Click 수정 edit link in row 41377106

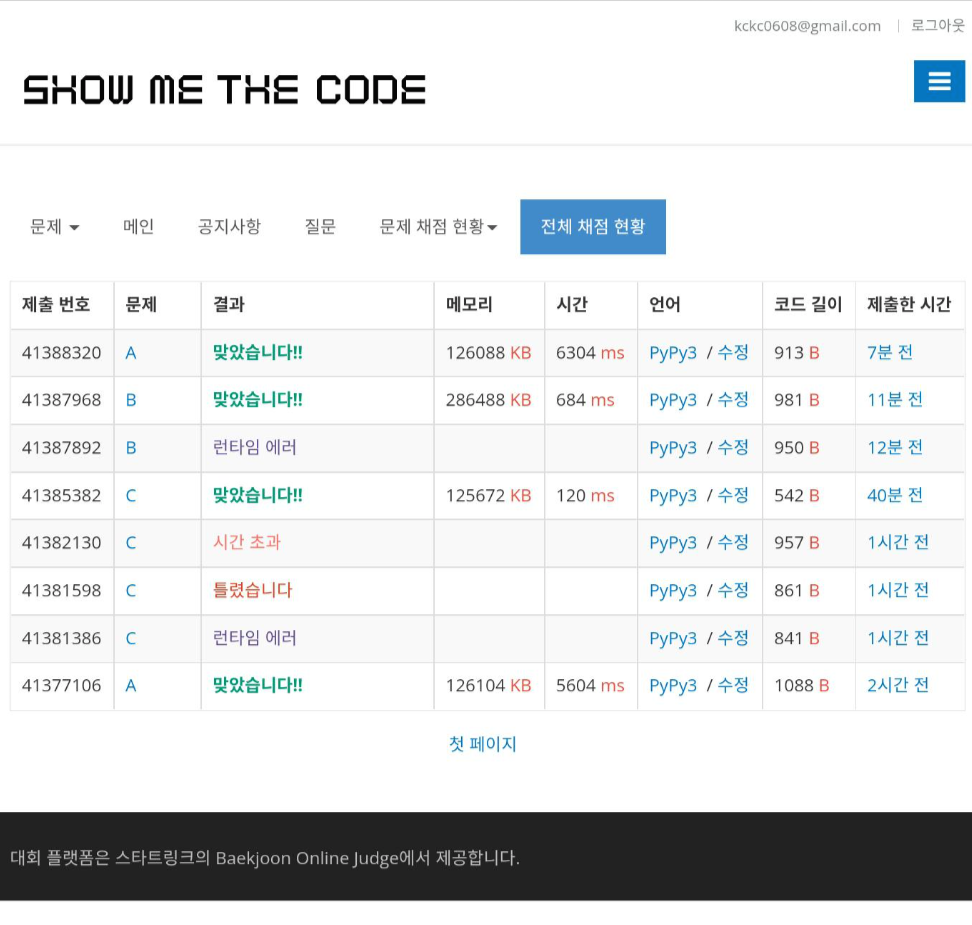pos(733,685)
